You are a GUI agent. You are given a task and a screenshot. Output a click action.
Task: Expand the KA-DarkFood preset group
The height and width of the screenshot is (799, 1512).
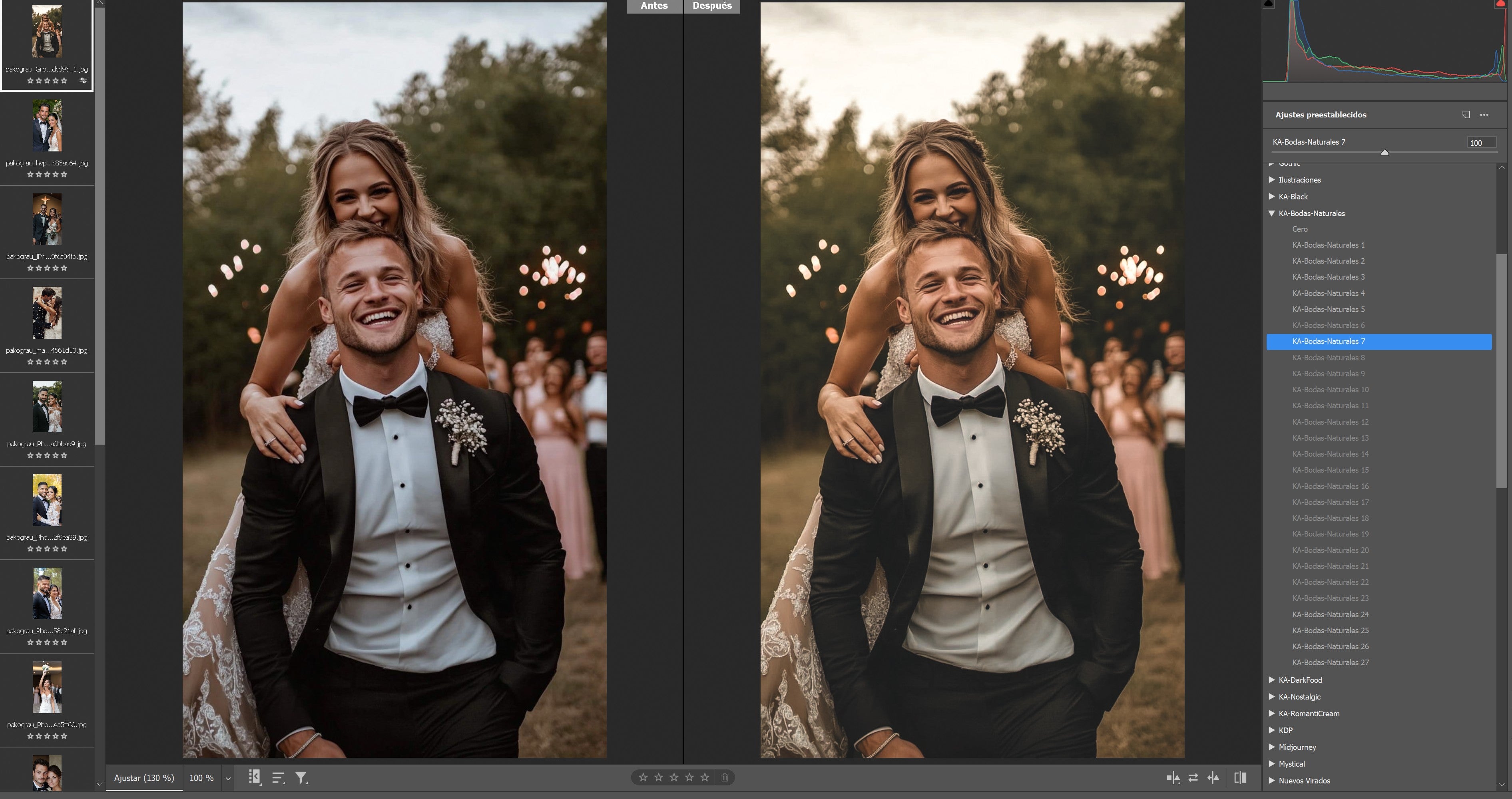click(x=1271, y=680)
